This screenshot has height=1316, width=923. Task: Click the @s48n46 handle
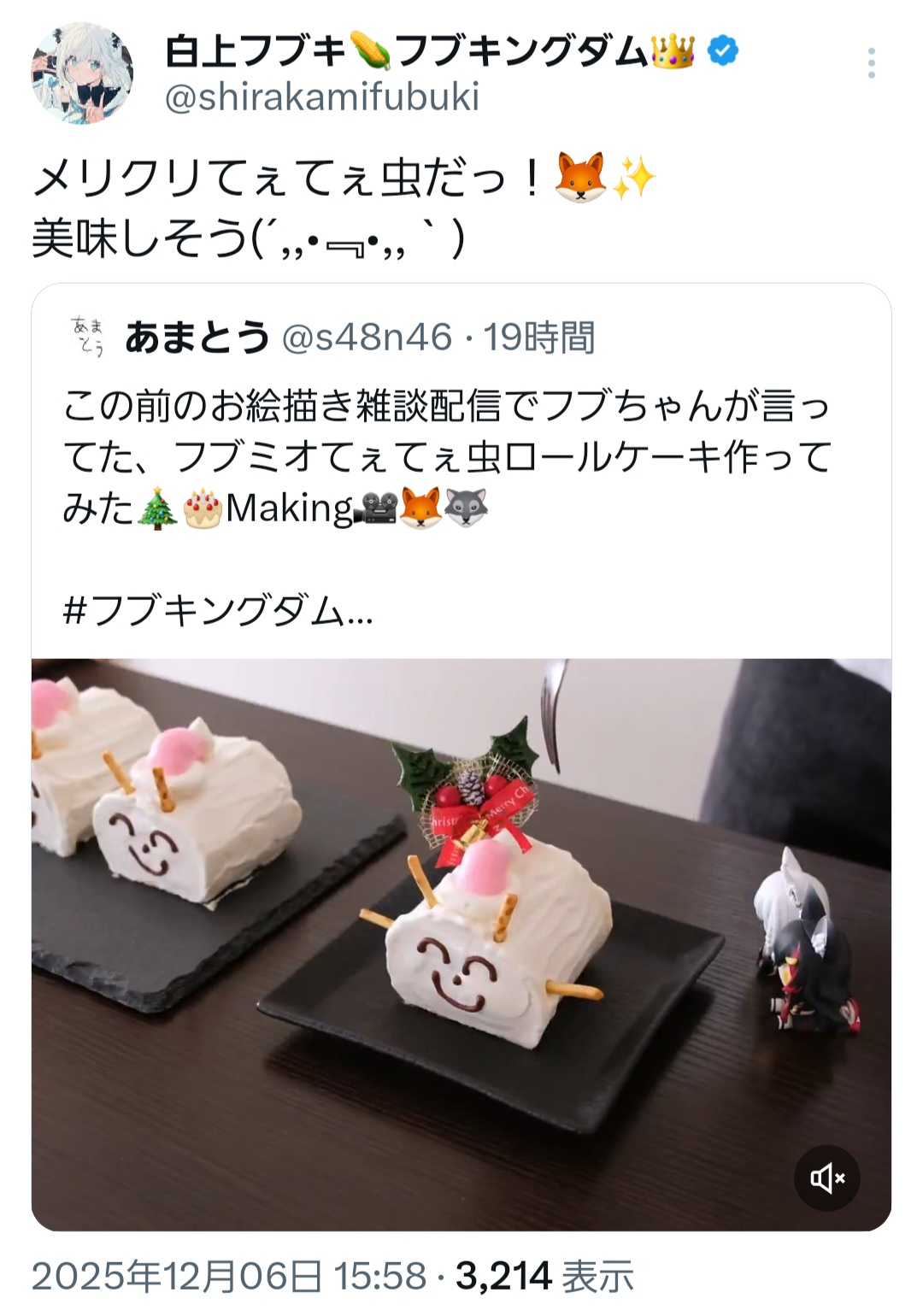(367, 338)
